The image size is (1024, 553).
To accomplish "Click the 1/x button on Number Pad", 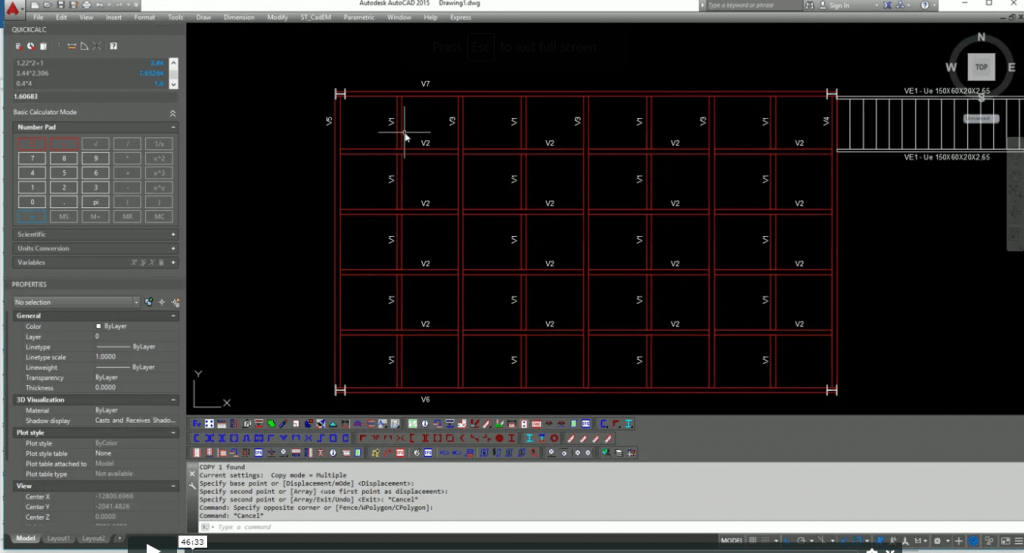I will click(x=159, y=144).
